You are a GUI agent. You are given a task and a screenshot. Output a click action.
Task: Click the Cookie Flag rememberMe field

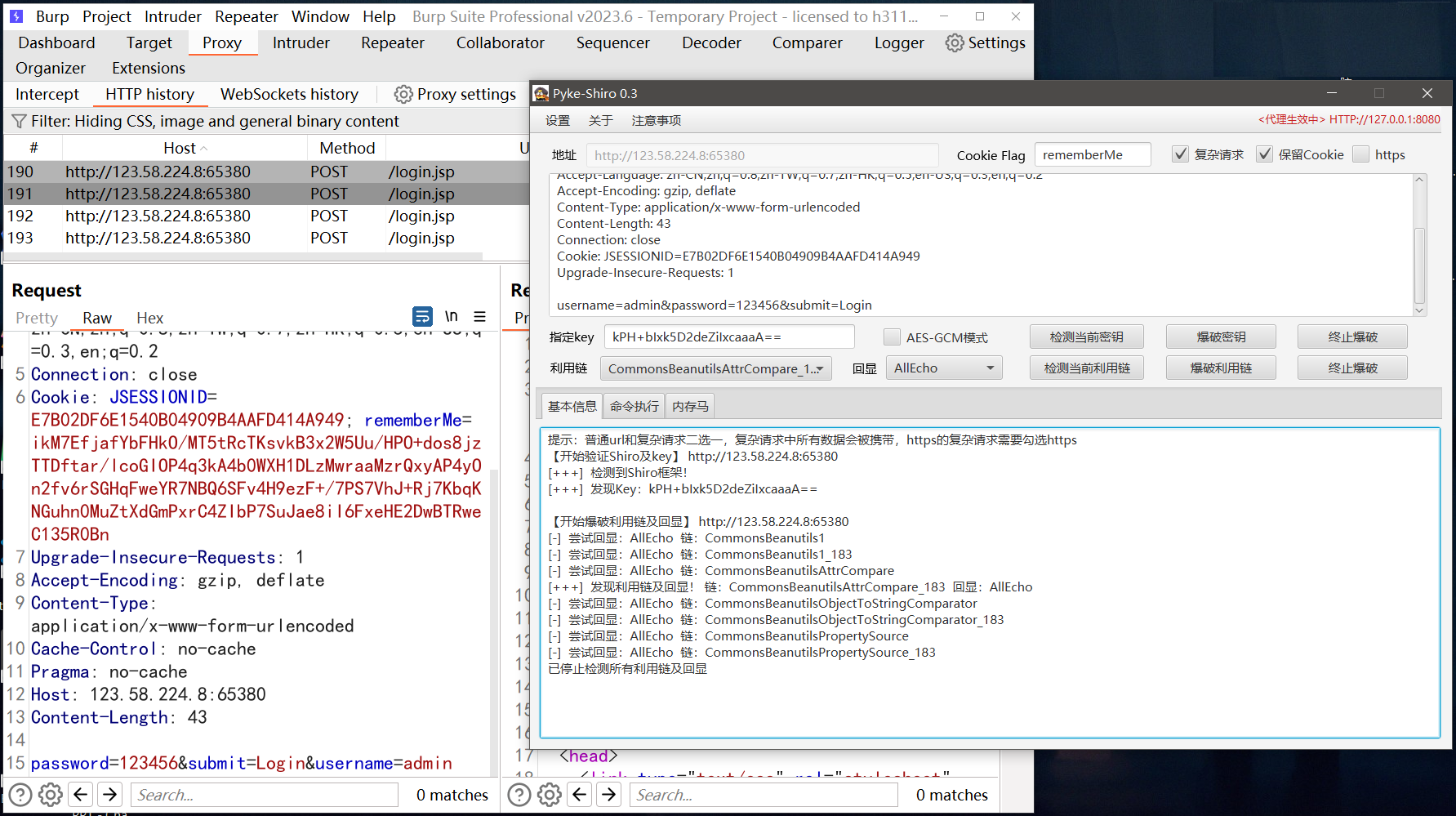coord(1093,155)
